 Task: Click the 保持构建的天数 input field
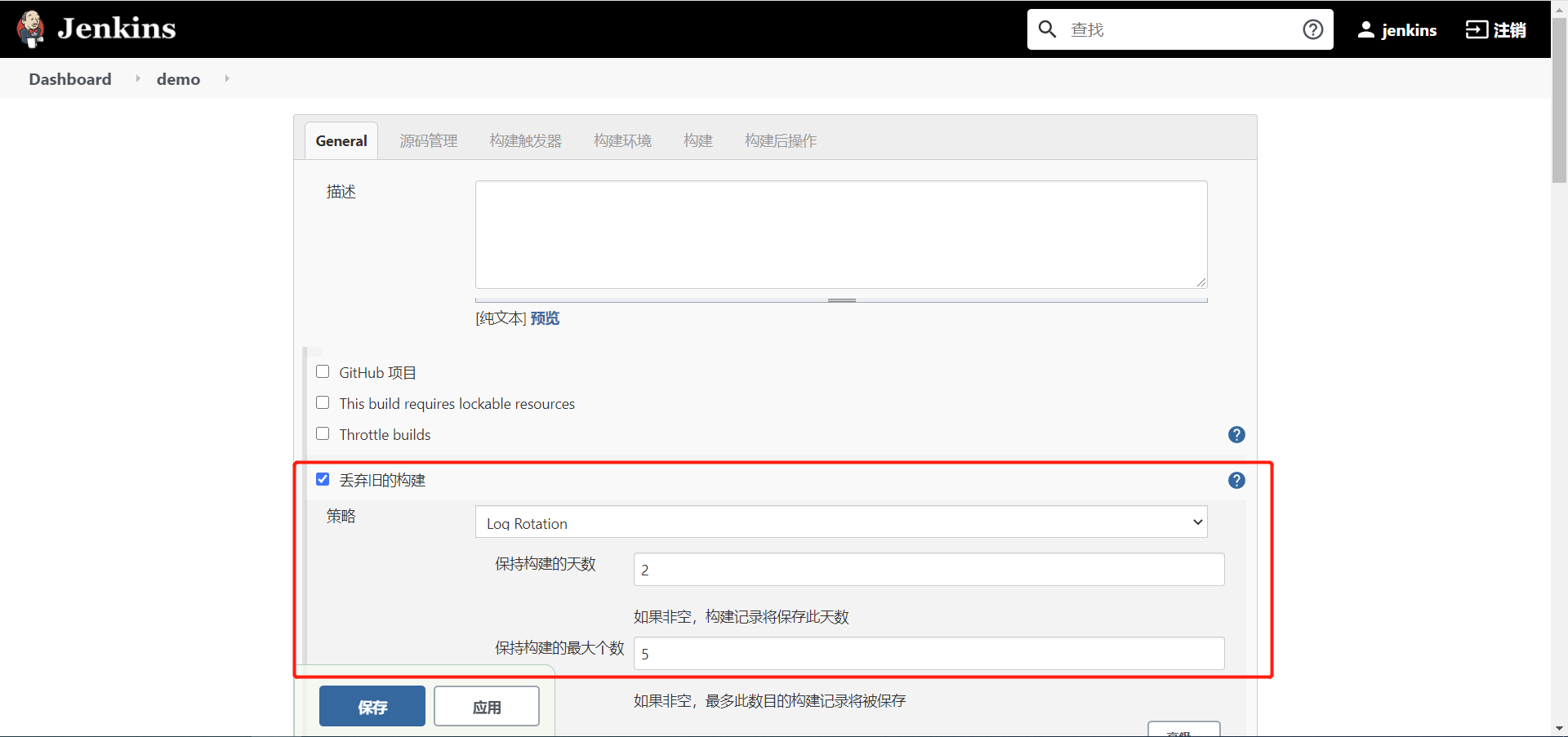click(x=928, y=570)
